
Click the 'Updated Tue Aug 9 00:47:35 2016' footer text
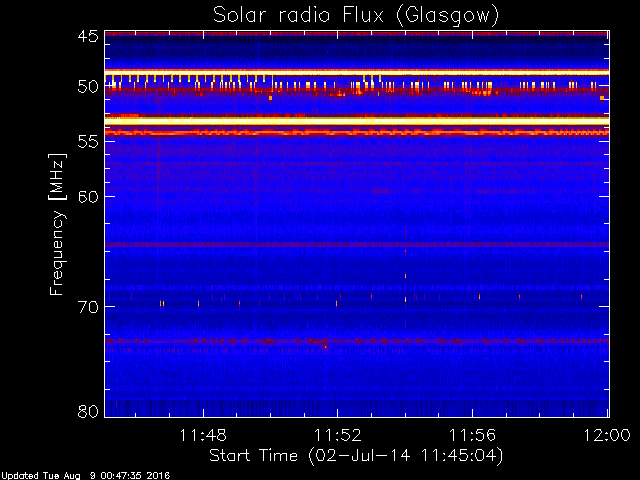tap(85, 476)
